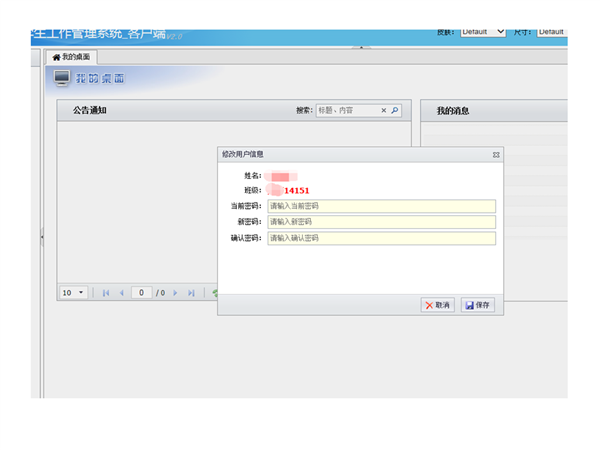The image size is (600, 450).
Task: Select the 确认密码 input field
Action: tap(381, 238)
